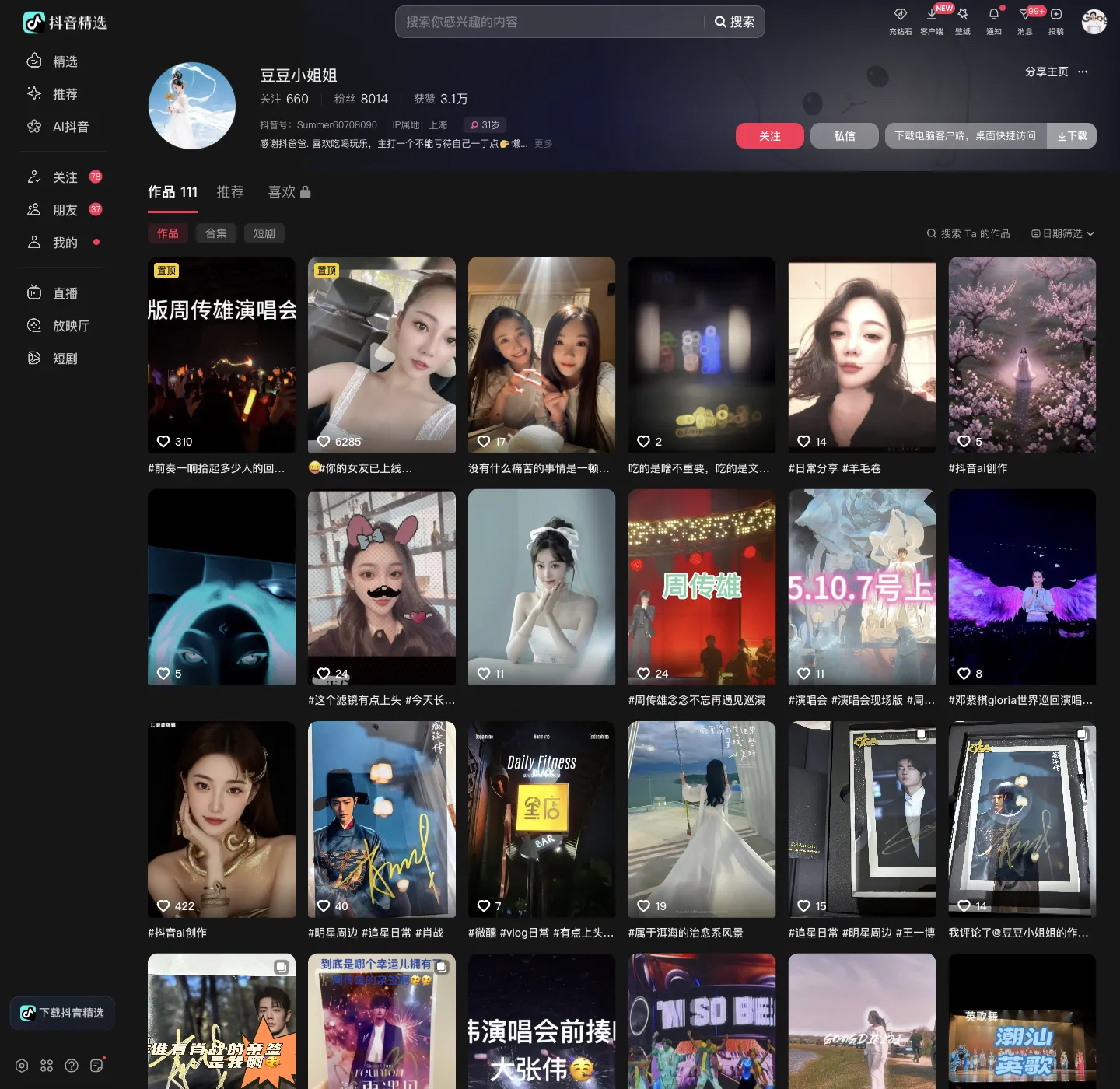Image resolution: width=1120 pixels, height=1089 pixels.
Task: Open the settings hexagon icon at bottom left
Action: 22,1066
